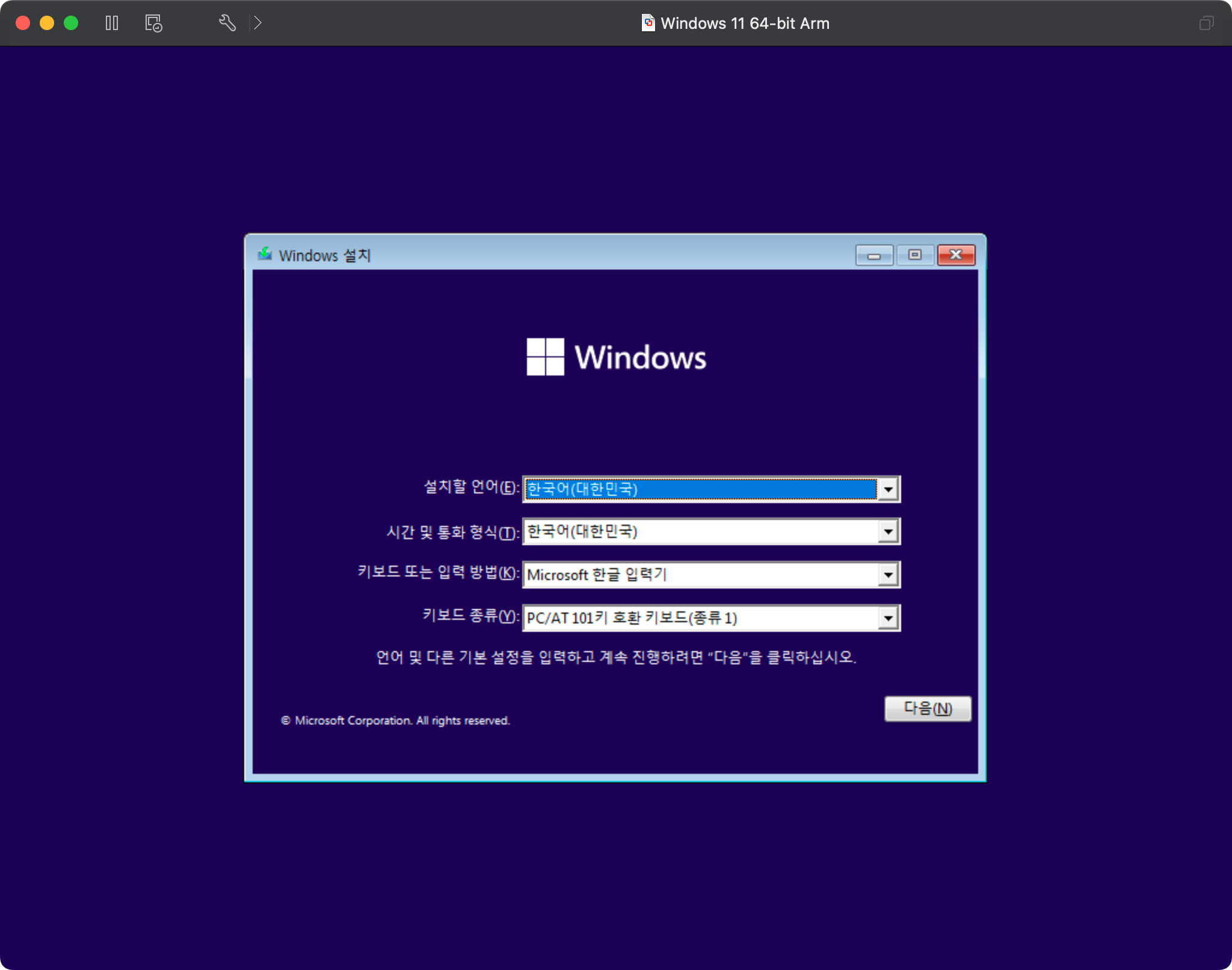Click the 키보드 또는 입력 방법(K) label
Screen dimensions: 1232x970
[438, 572]
